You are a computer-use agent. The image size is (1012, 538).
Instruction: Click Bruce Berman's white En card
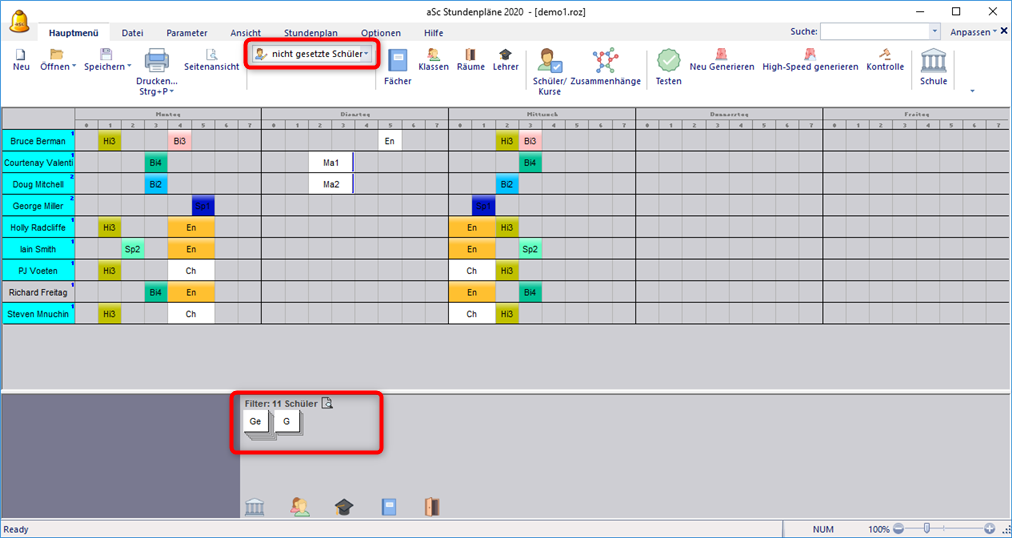click(x=390, y=141)
